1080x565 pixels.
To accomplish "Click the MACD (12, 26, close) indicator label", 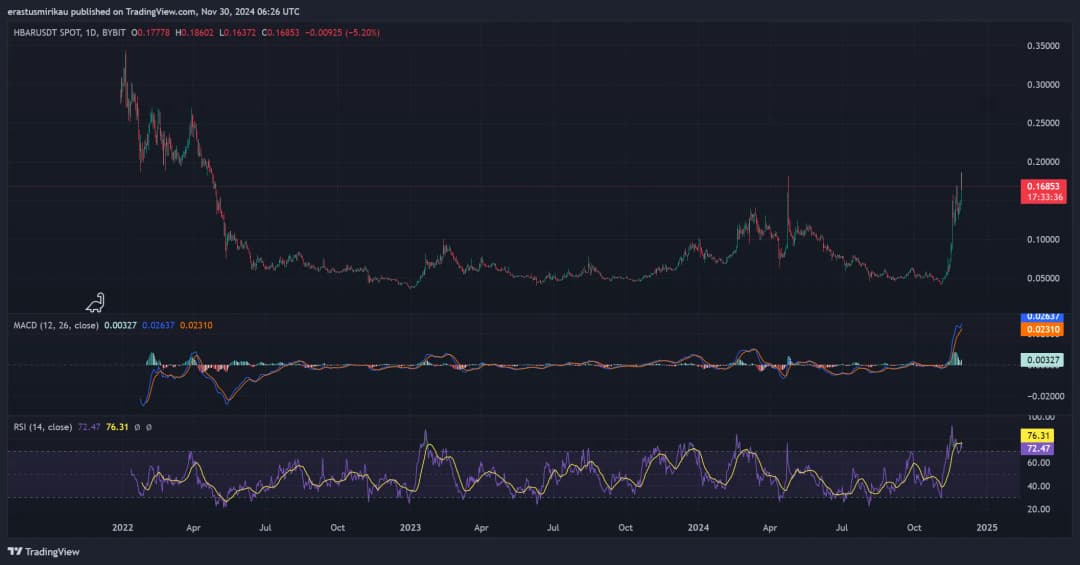I will [55, 325].
